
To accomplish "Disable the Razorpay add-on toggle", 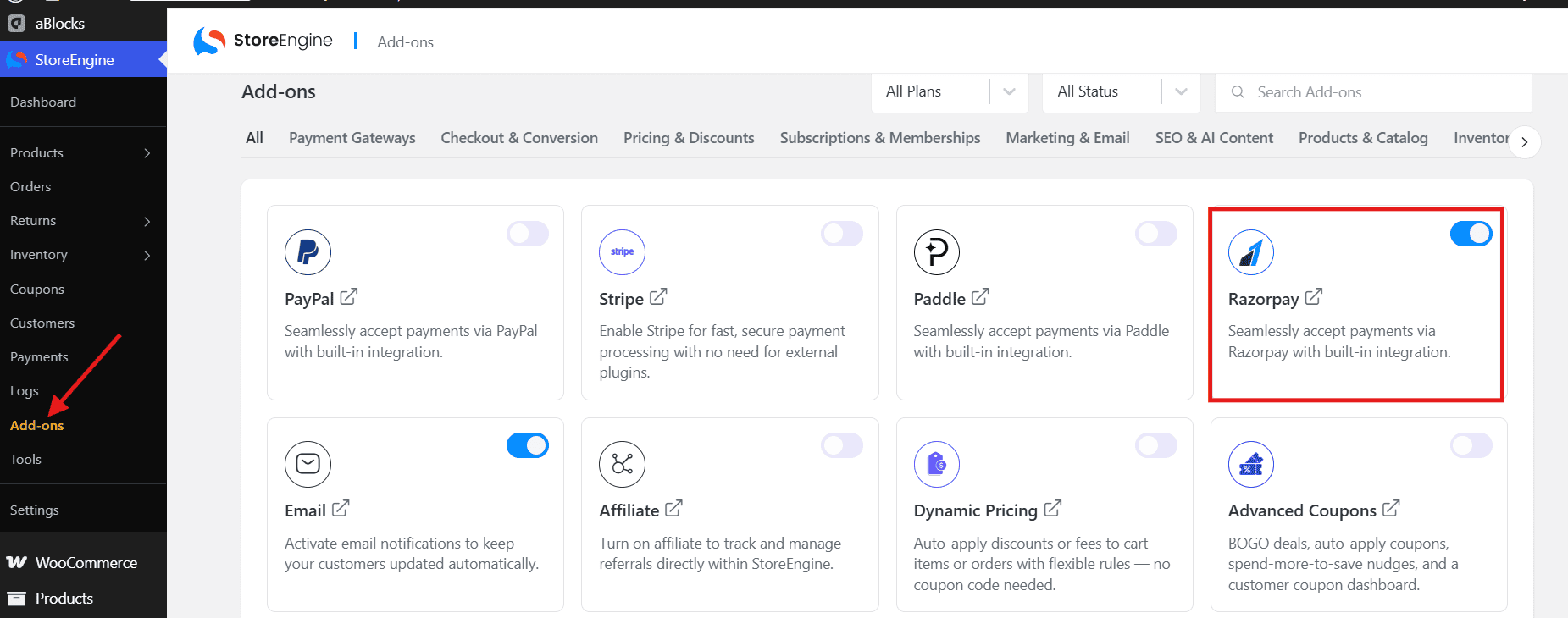I will pyautogui.click(x=1471, y=234).
